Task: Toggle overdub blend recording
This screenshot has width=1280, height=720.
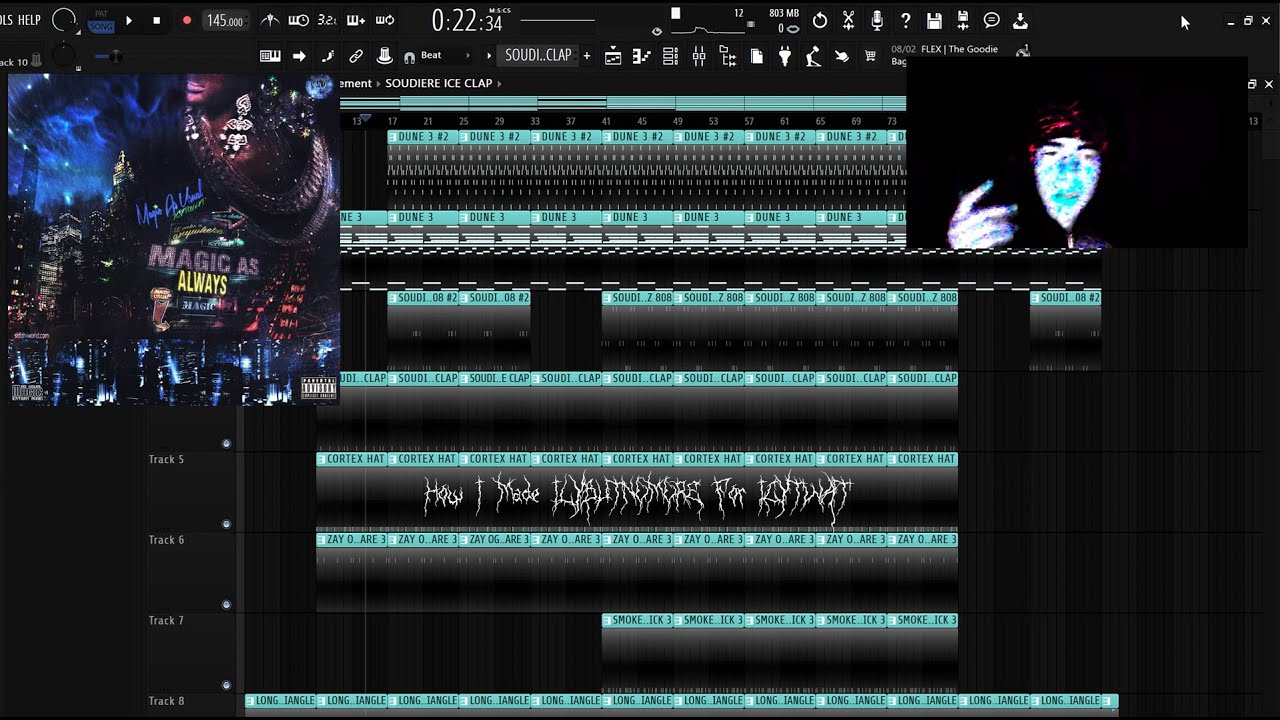Action: [356, 20]
